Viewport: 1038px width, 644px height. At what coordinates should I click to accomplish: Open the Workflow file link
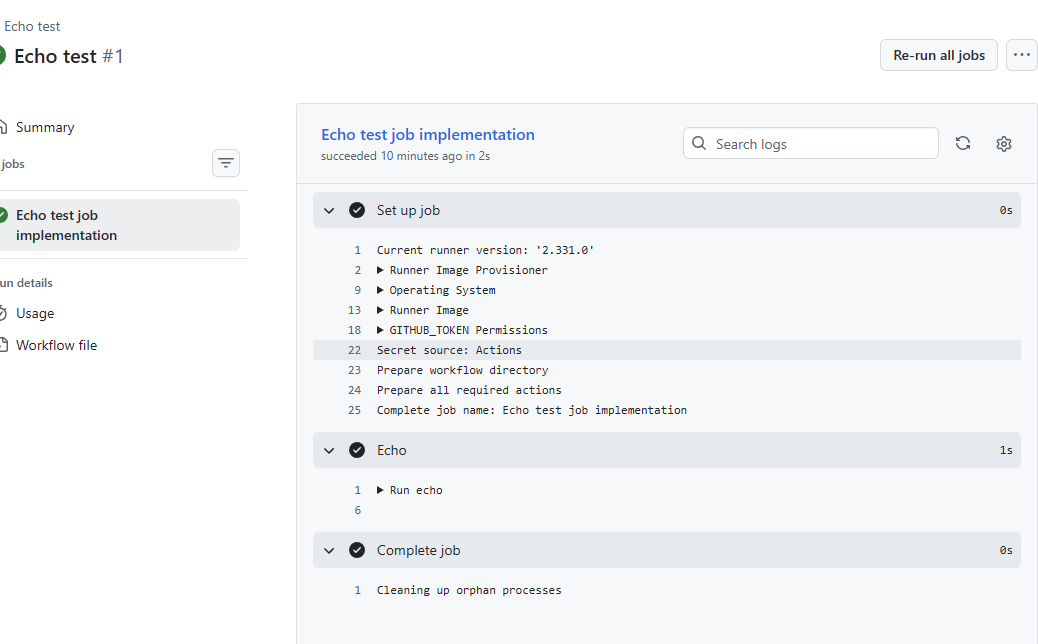56,345
